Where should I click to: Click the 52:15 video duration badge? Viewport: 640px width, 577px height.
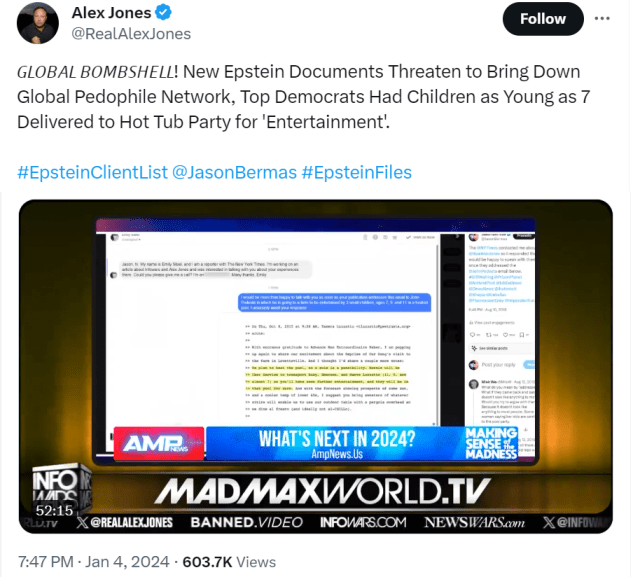point(54,510)
